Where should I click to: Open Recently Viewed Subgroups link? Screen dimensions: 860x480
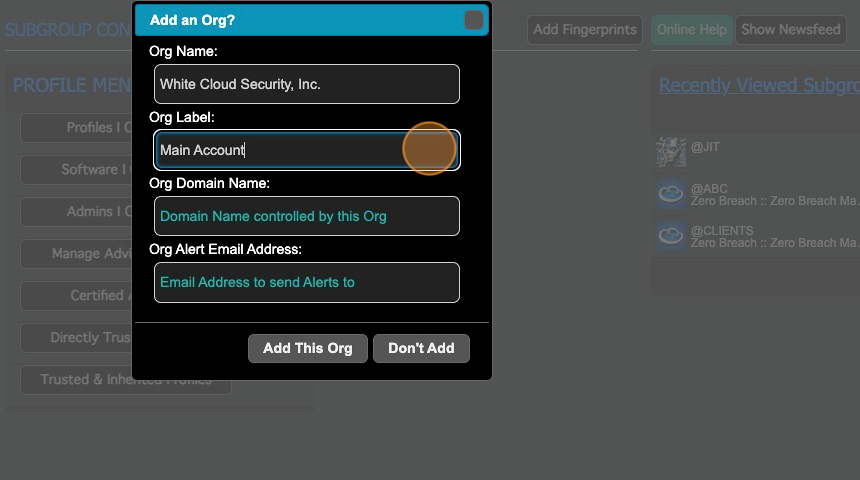click(758, 86)
